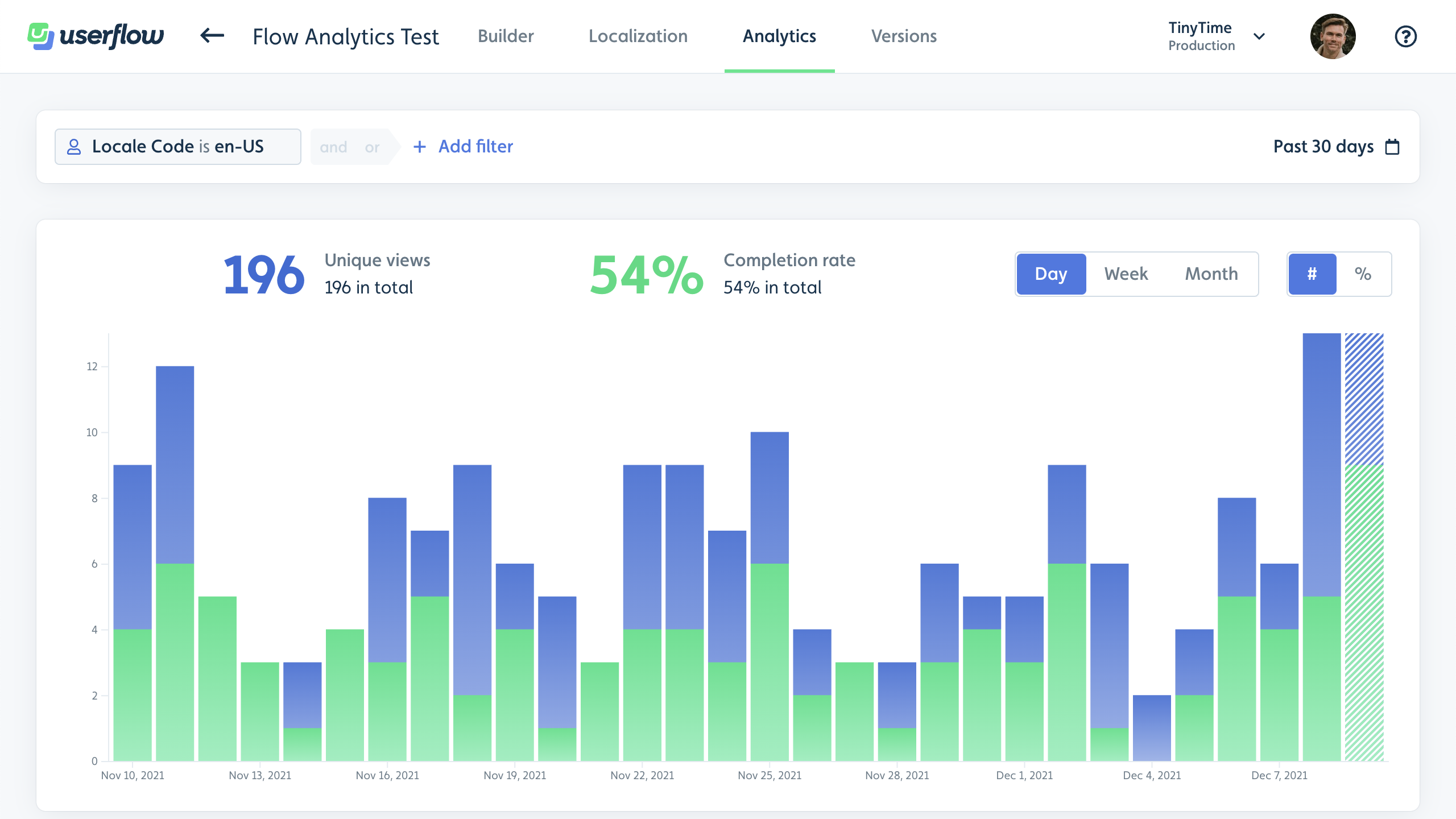
Task: Click the Userflow logo
Action: tap(96, 36)
